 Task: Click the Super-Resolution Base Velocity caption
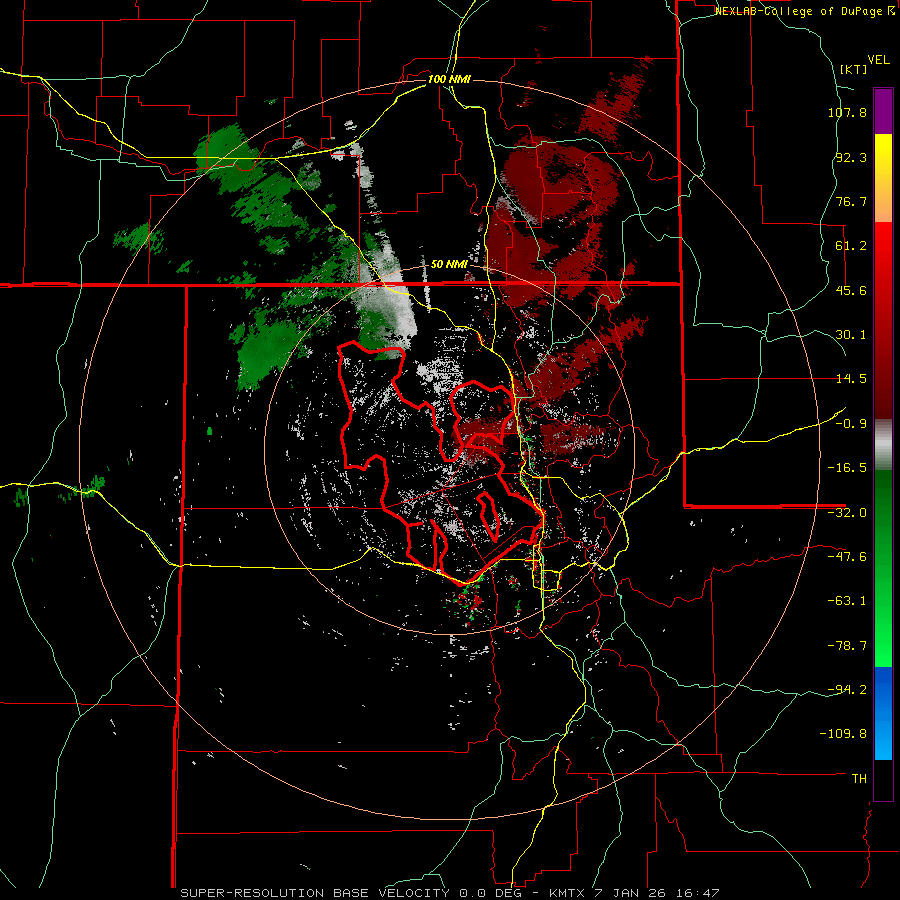(x=450, y=893)
